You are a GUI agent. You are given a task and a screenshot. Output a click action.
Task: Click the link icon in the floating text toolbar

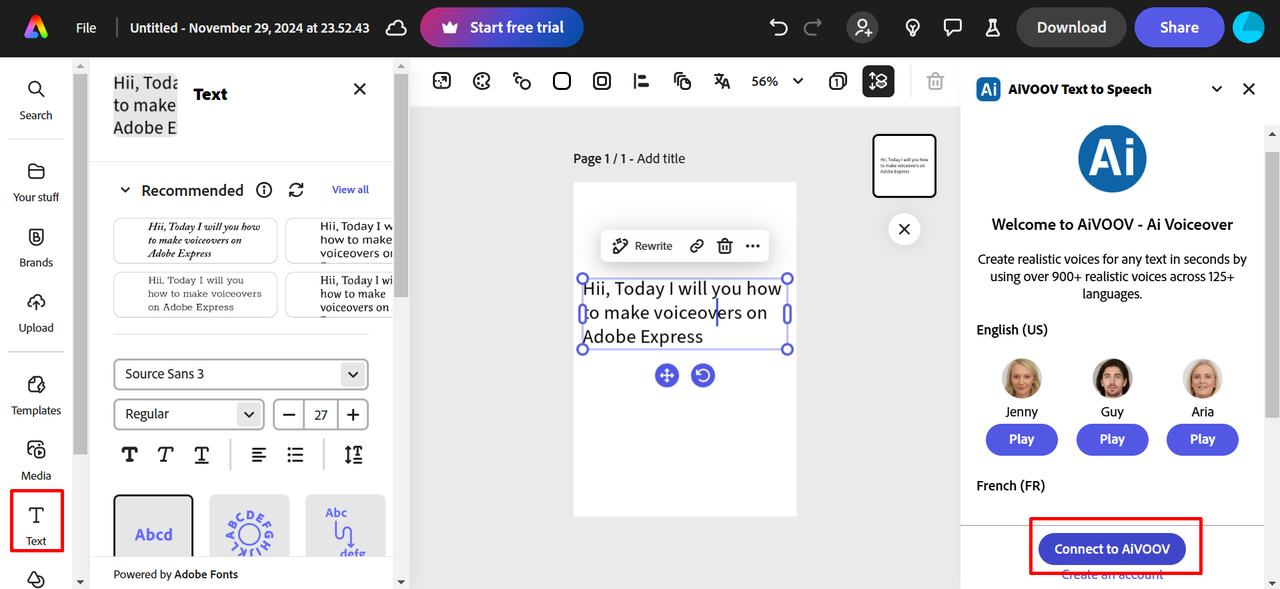tap(697, 246)
